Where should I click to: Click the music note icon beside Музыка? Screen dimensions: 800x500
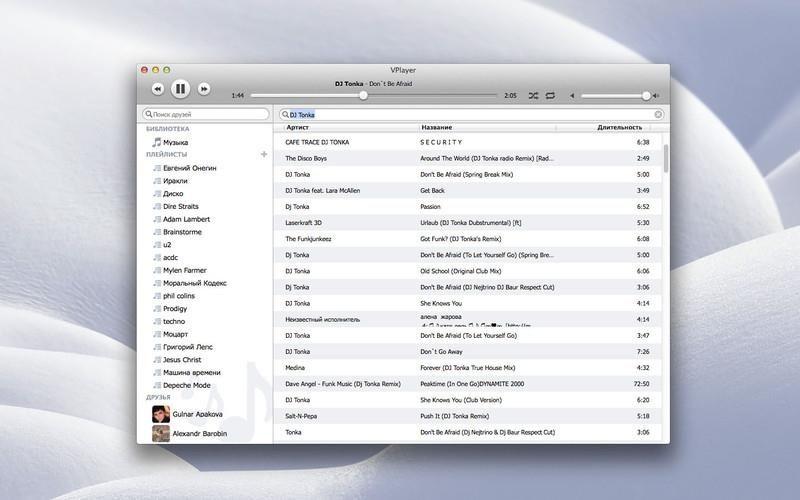157,142
